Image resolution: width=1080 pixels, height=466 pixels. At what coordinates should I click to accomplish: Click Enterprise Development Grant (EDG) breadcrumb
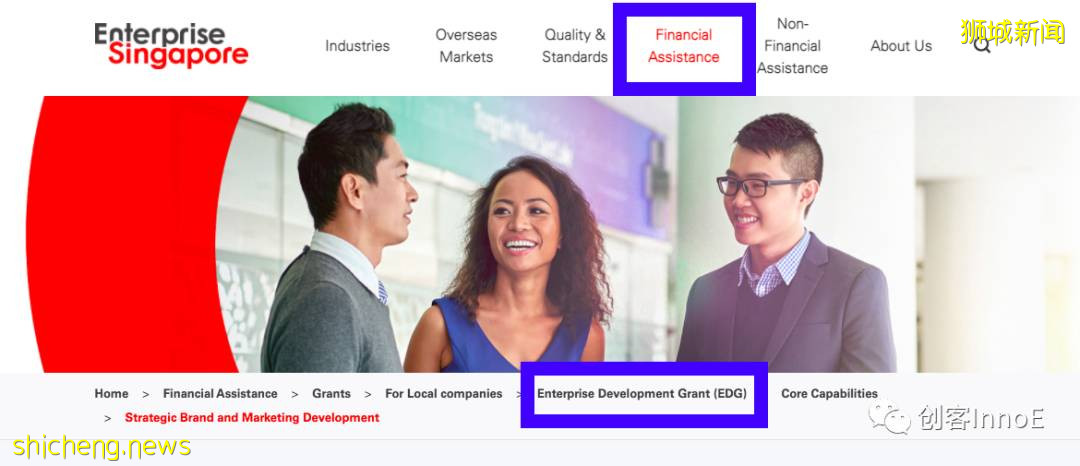click(642, 394)
